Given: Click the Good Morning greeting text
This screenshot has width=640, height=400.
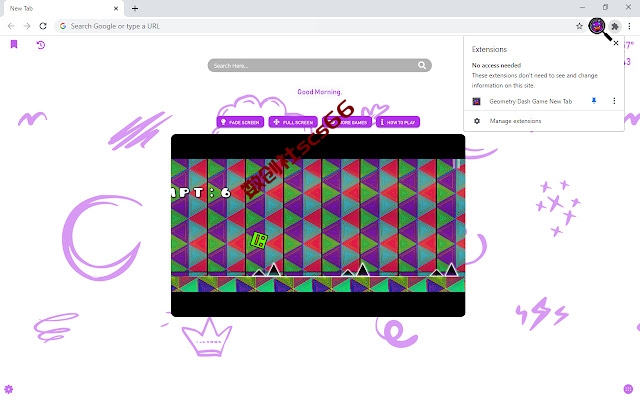Looking at the screenshot, I should (319, 92).
